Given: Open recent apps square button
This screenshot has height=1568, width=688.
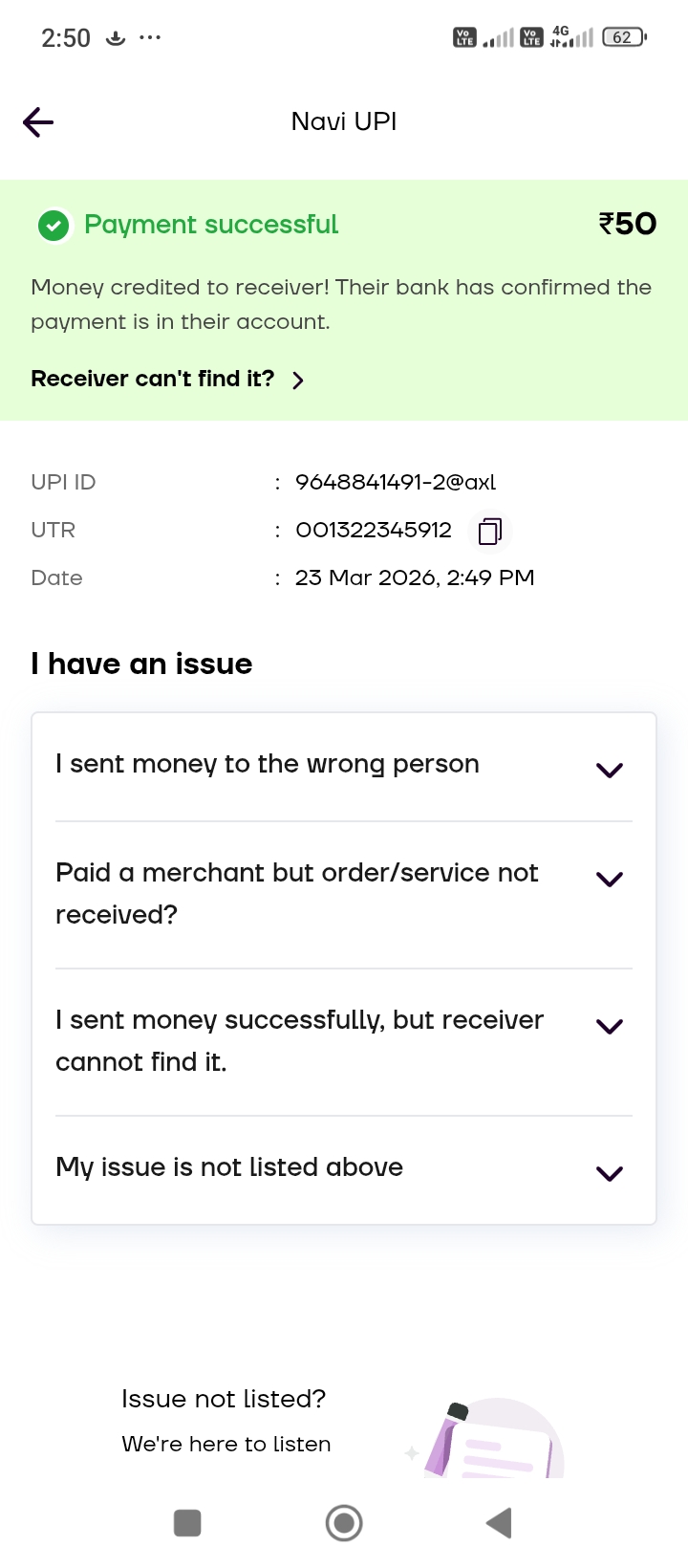Looking at the screenshot, I should click(187, 1522).
